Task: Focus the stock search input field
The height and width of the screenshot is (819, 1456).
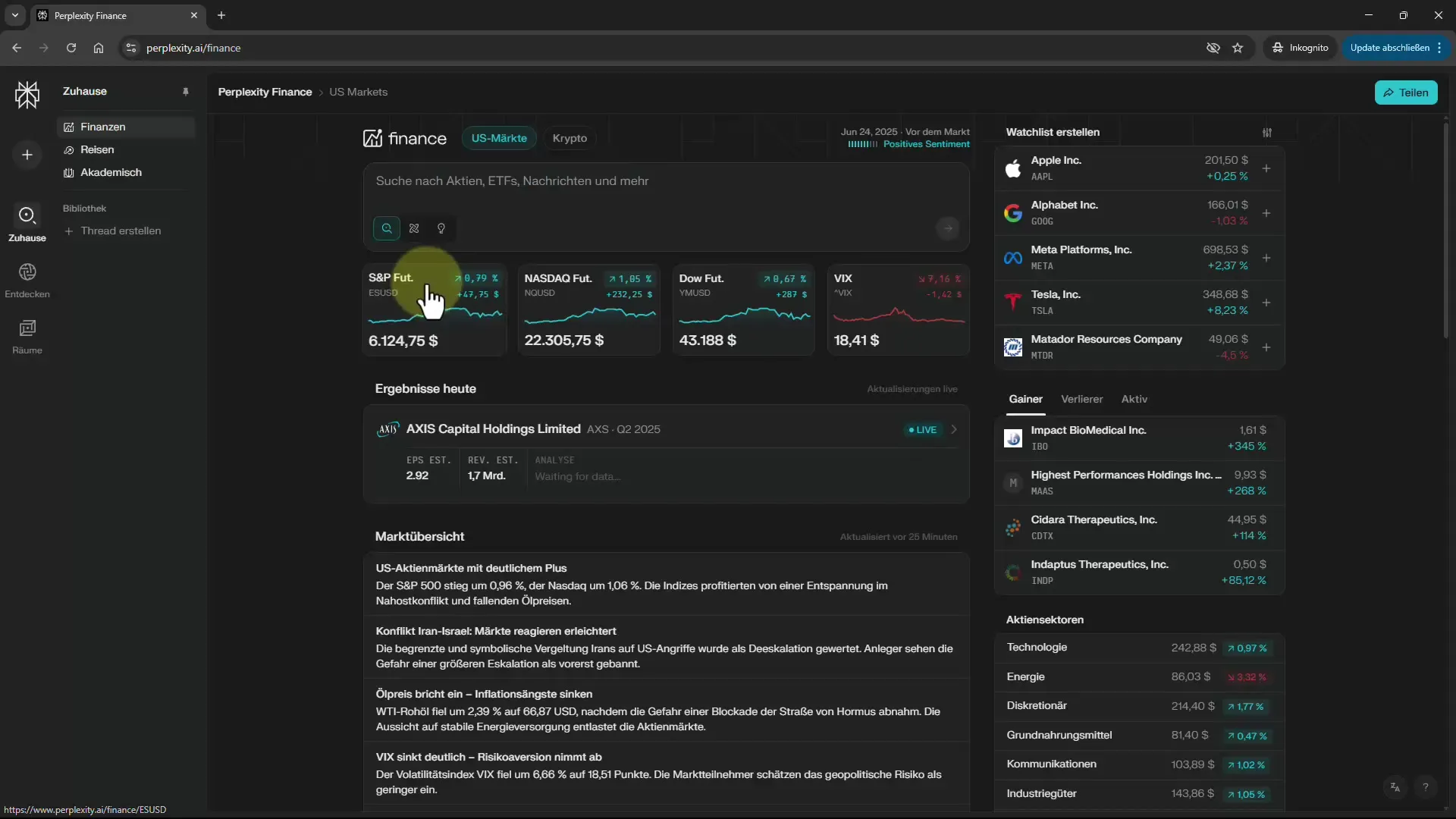Action: click(x=666, y=181)
